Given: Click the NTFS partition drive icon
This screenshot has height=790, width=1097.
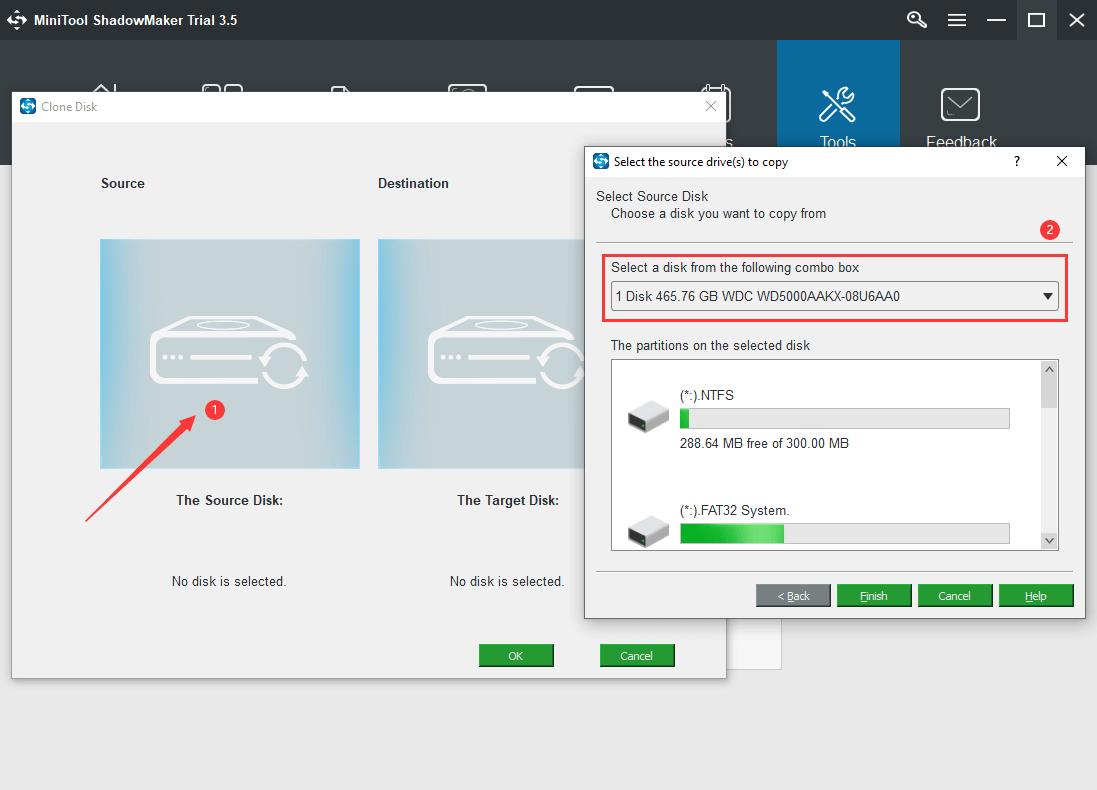Looking at the screenshot, I should point(649,416).
